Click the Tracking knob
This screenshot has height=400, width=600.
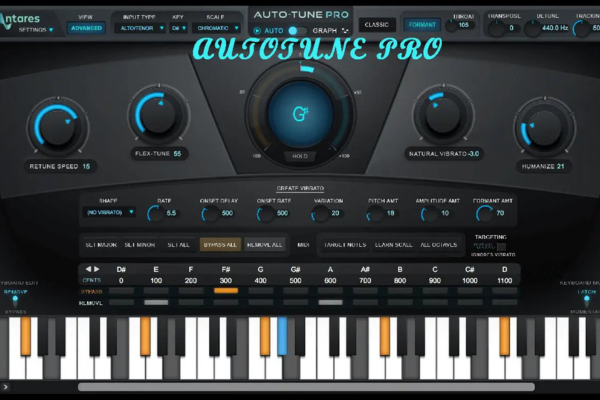point(581,28)
